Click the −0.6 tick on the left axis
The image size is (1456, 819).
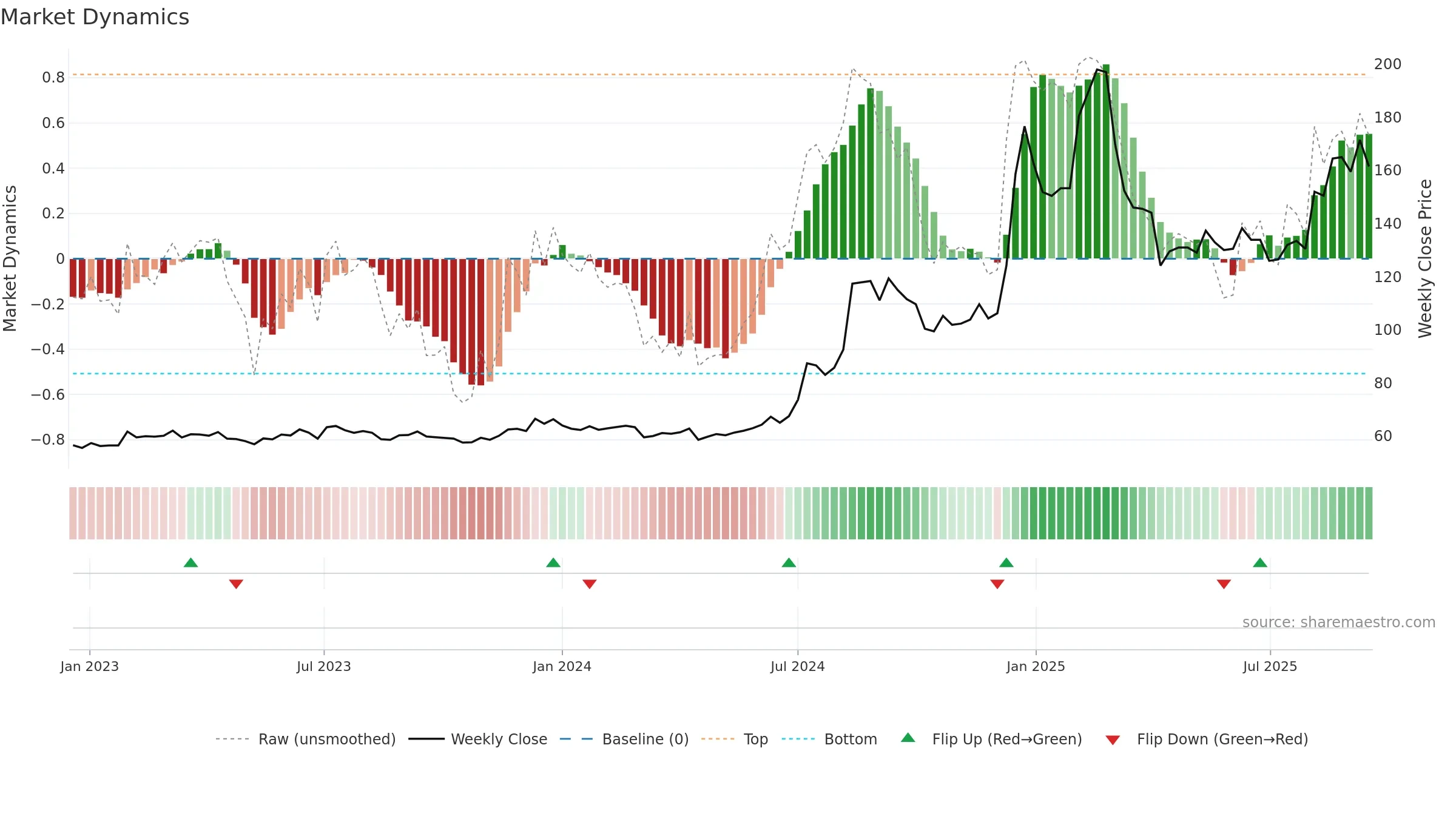tap(48, 394)
